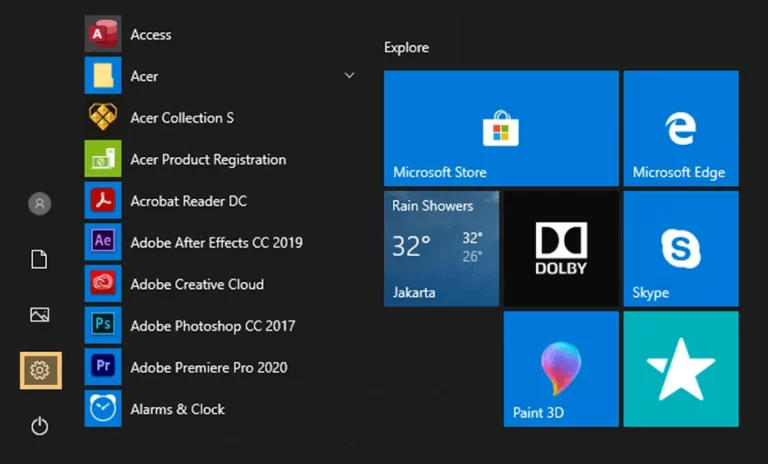
Task: Open Adobe Photoshop CC 2017 icon
Action: click(103, 325)
